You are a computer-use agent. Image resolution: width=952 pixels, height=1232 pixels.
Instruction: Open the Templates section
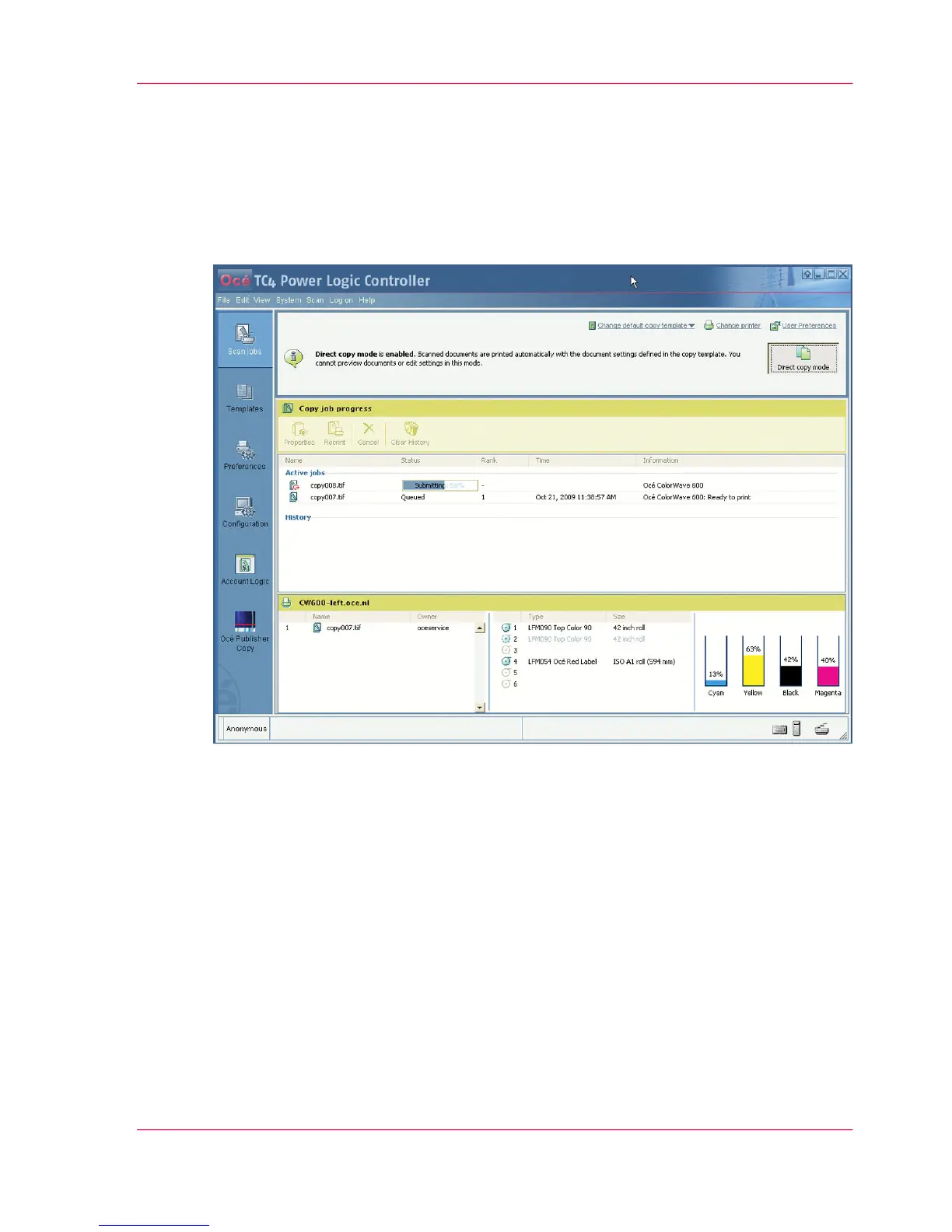pyautogui.click(x=244, y=397)
